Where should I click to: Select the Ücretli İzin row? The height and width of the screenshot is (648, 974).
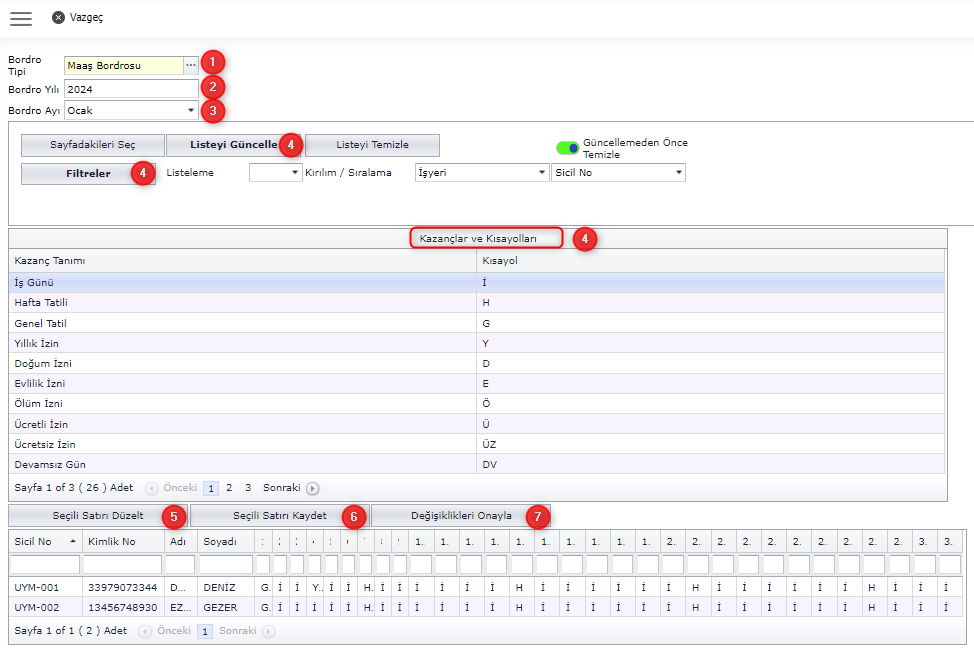coord(476,424)
